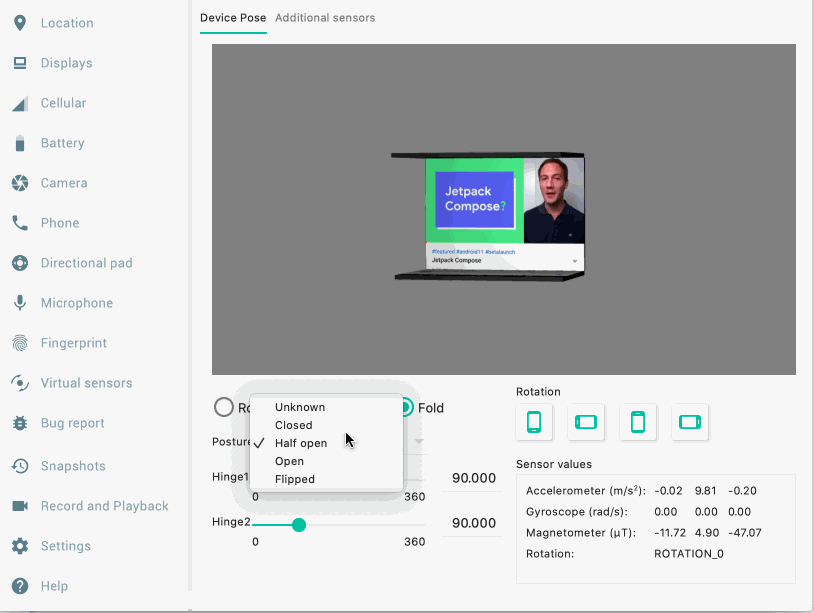Open the Bug report tool

coord(76,422)
